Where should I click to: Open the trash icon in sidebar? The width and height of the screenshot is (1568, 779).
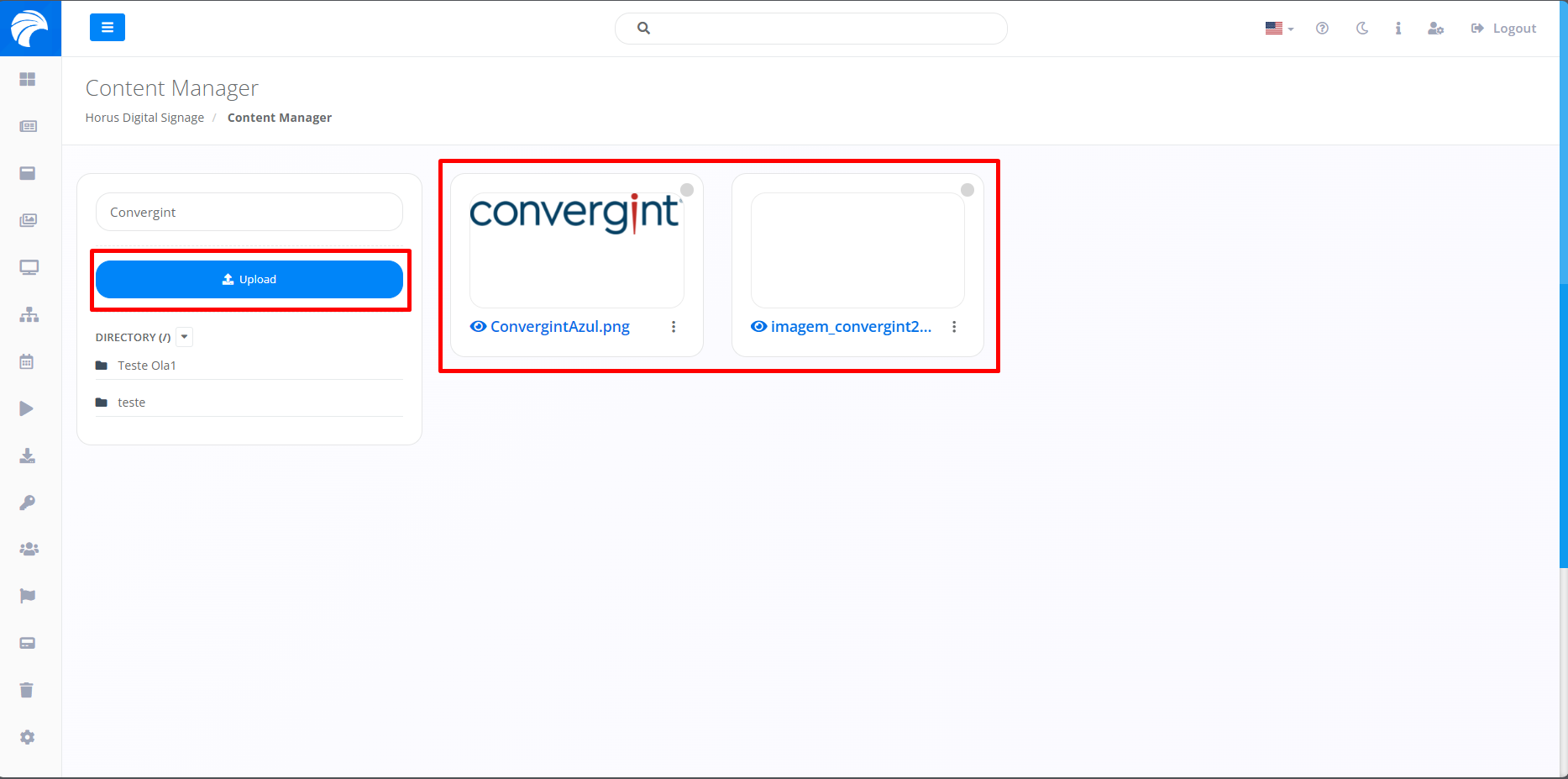click(27, 690)
